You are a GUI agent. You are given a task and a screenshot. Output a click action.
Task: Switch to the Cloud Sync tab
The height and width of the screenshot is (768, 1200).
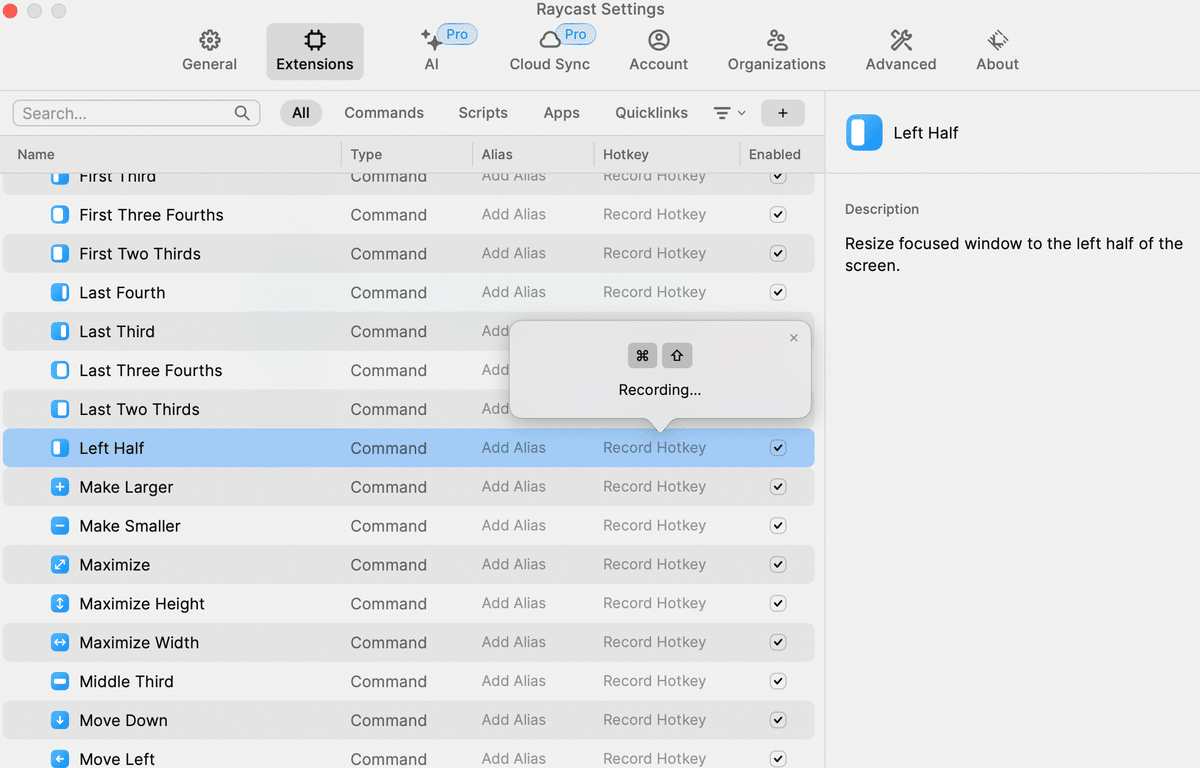(x=550, y=51)
